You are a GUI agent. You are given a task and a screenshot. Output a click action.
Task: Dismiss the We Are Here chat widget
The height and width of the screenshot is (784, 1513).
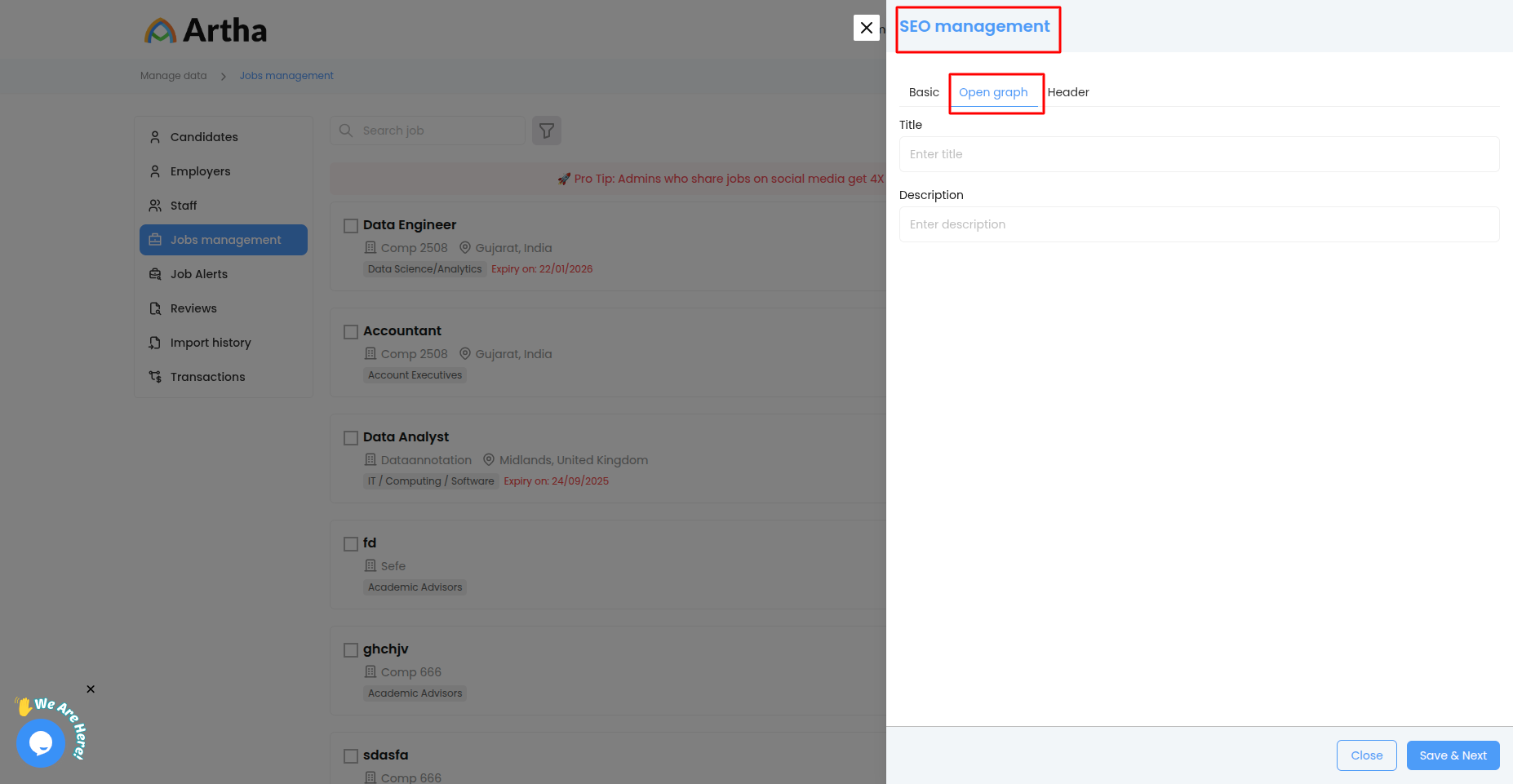pos(91,689)
